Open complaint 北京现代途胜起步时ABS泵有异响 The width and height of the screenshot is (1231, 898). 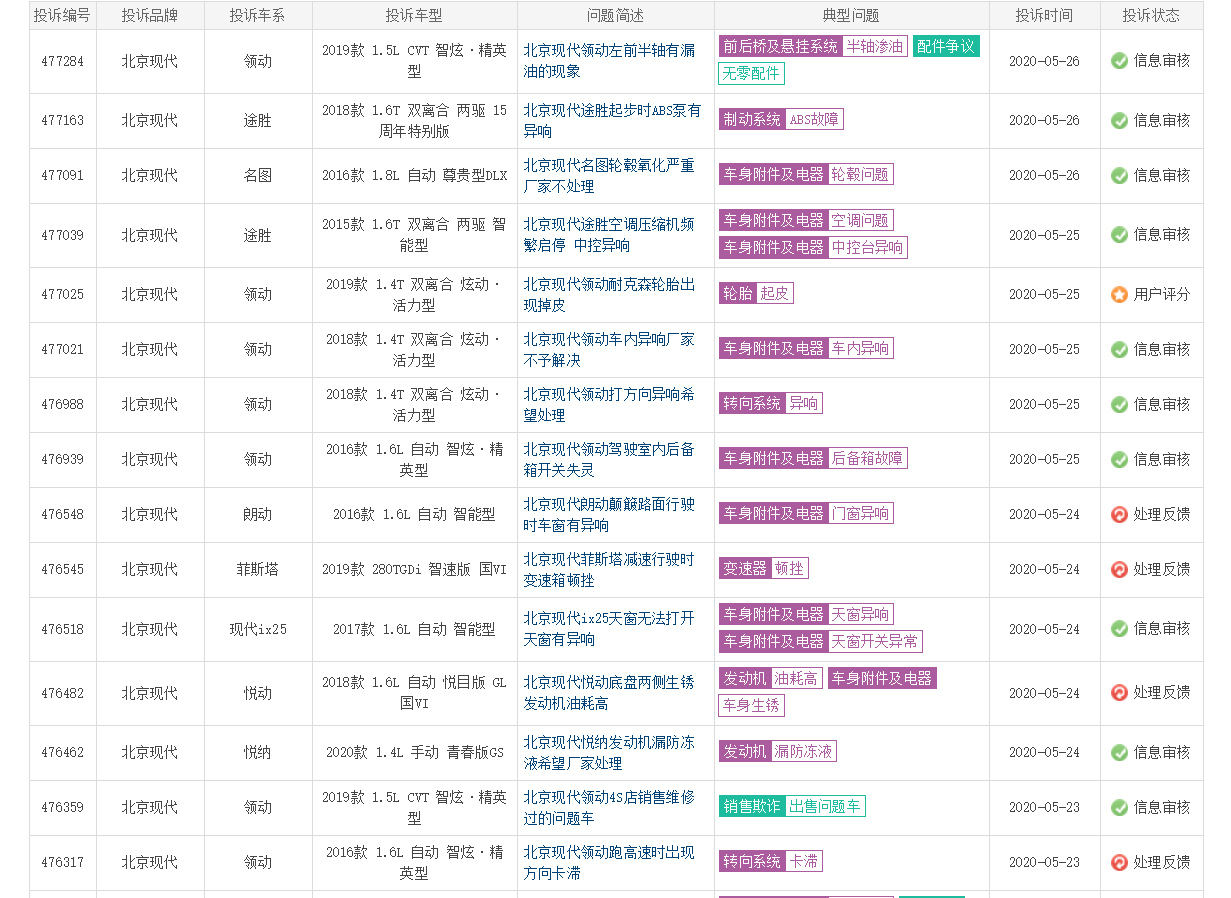612,120
